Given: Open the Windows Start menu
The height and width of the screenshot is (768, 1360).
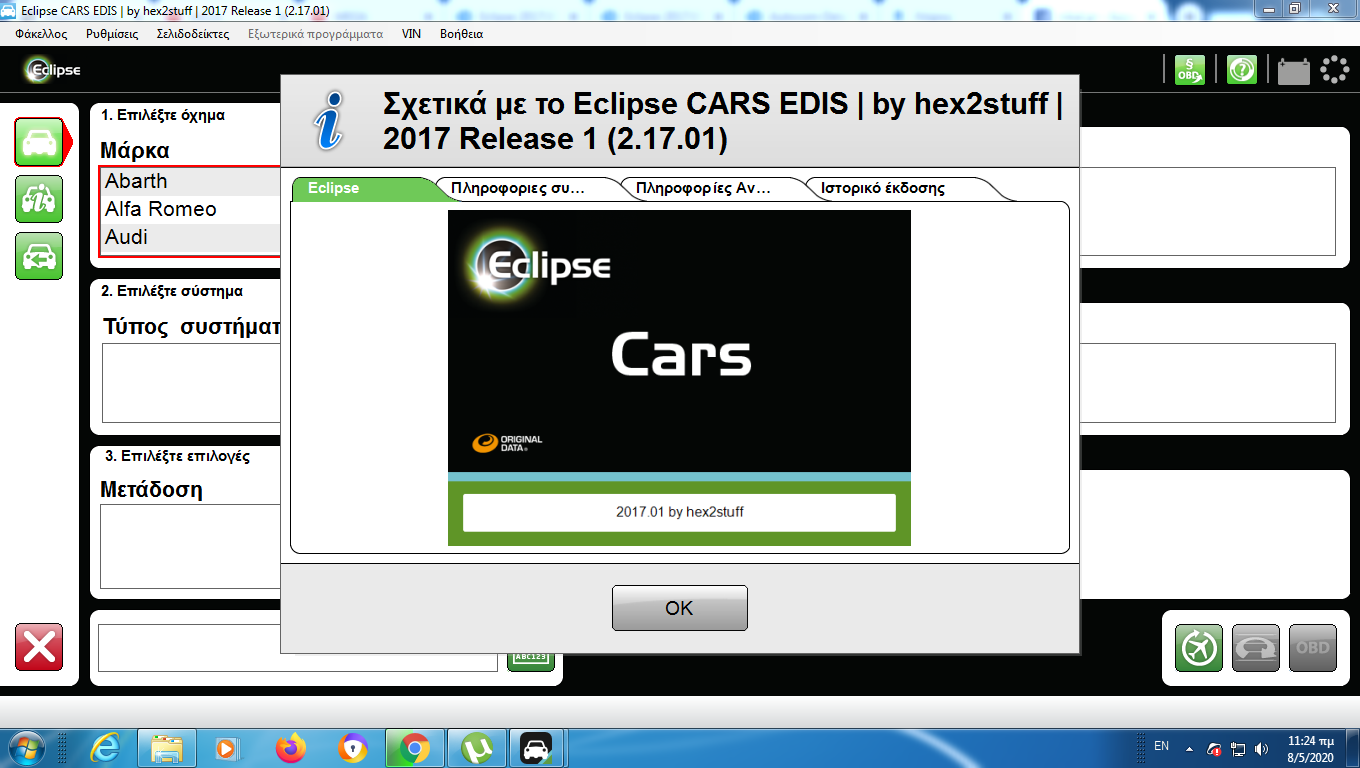Looking at the screenshot, I should pos(25,747).
